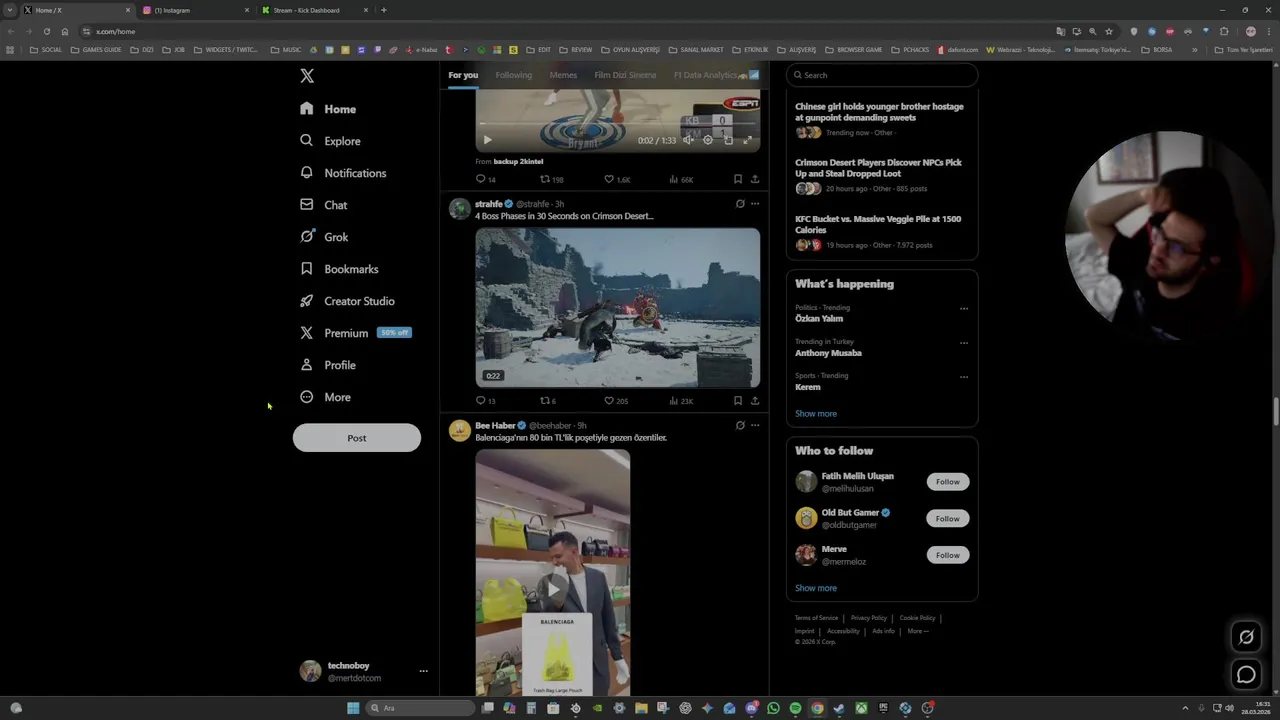Reply to strahfe post
1280x720 pixels.
[485, 400]
